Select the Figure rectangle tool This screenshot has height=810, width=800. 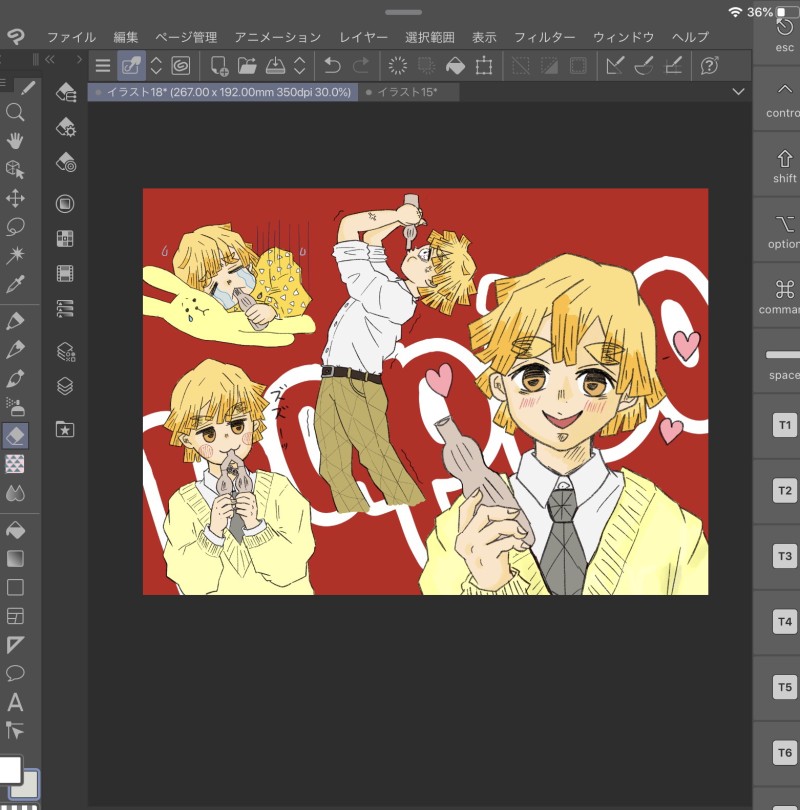coord(15,587)
